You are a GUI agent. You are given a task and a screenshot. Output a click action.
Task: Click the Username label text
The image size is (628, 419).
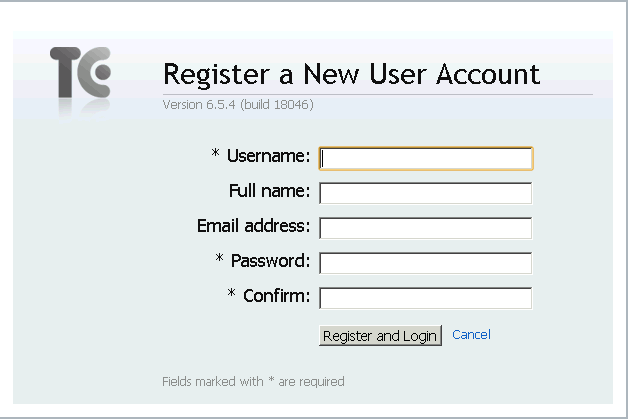(x=268, y=156)
